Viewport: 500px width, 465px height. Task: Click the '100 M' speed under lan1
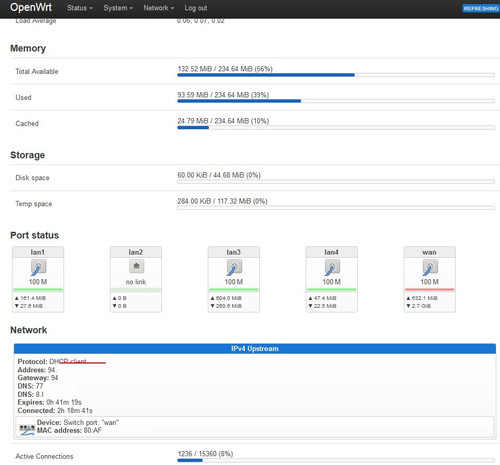pos(38,282)
